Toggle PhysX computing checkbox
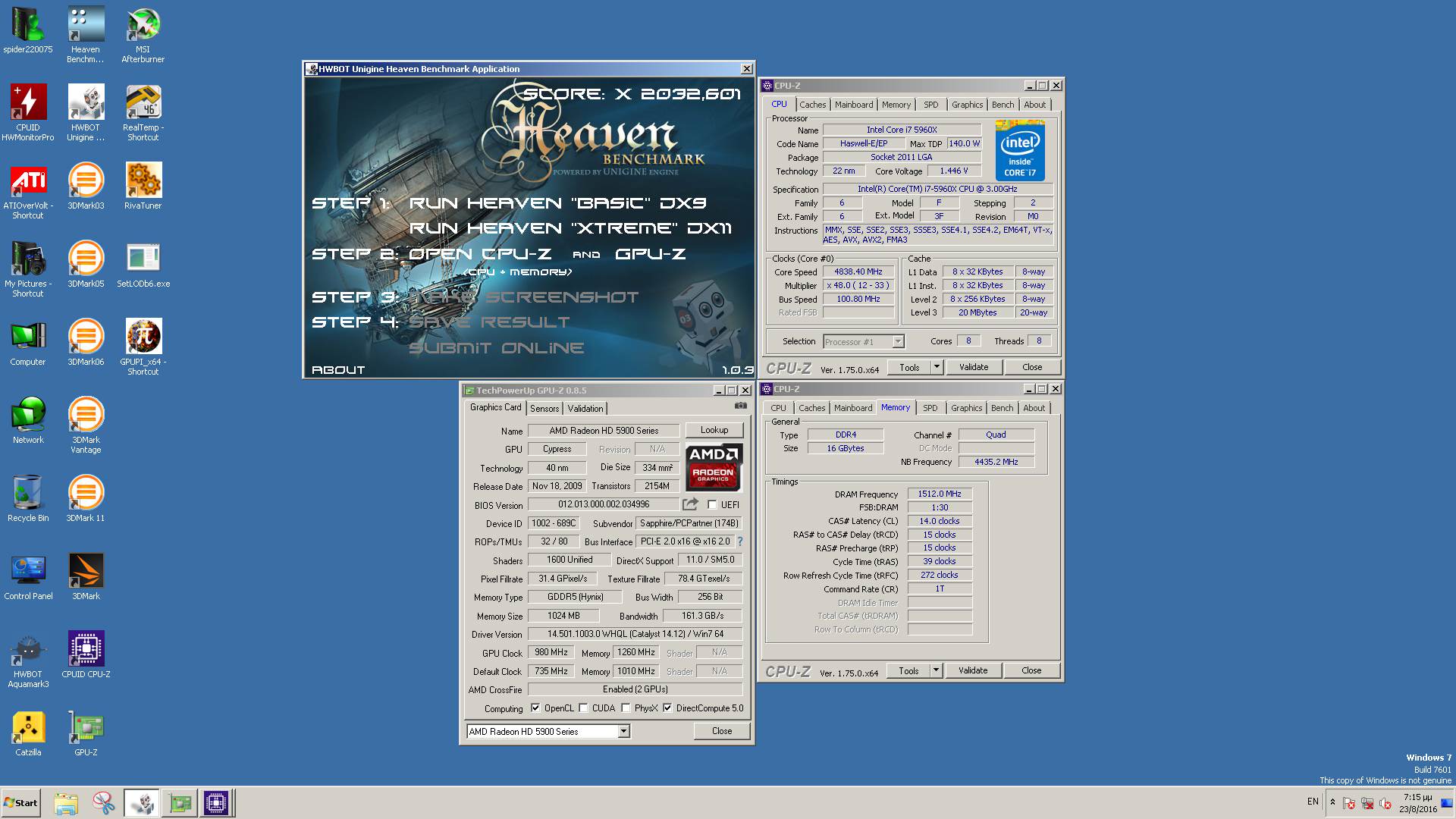Image resolution: width=1456 pixels, height=819 pixels. [x=626, y=708]
